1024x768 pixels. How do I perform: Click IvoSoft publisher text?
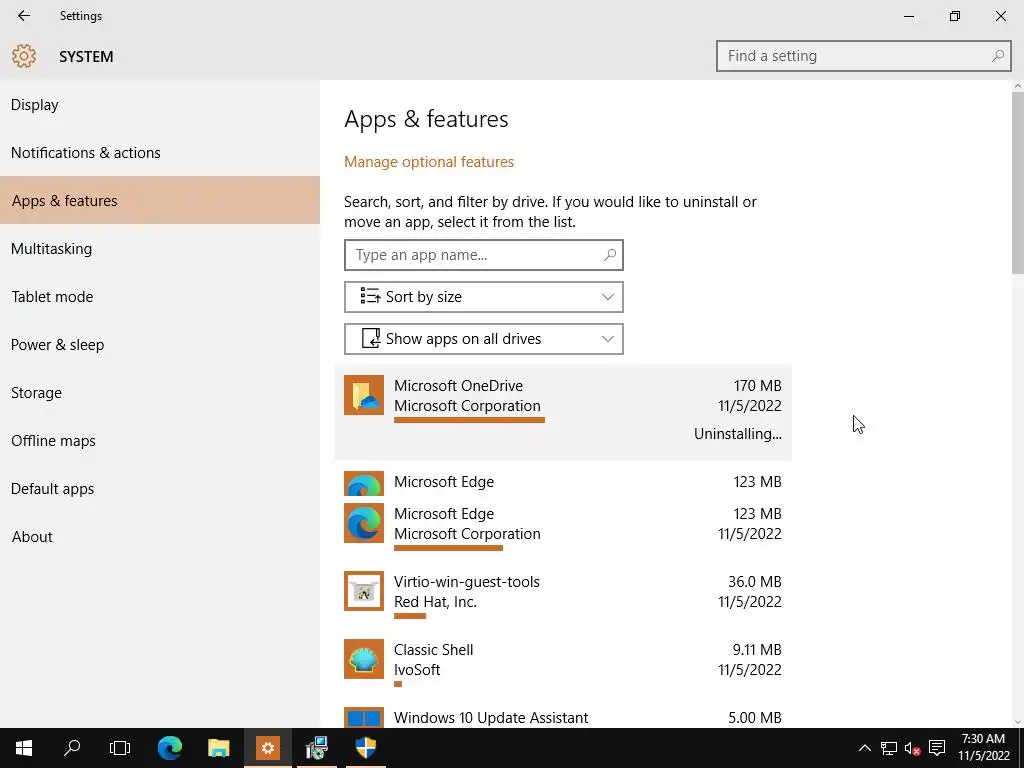coord(417,670)
